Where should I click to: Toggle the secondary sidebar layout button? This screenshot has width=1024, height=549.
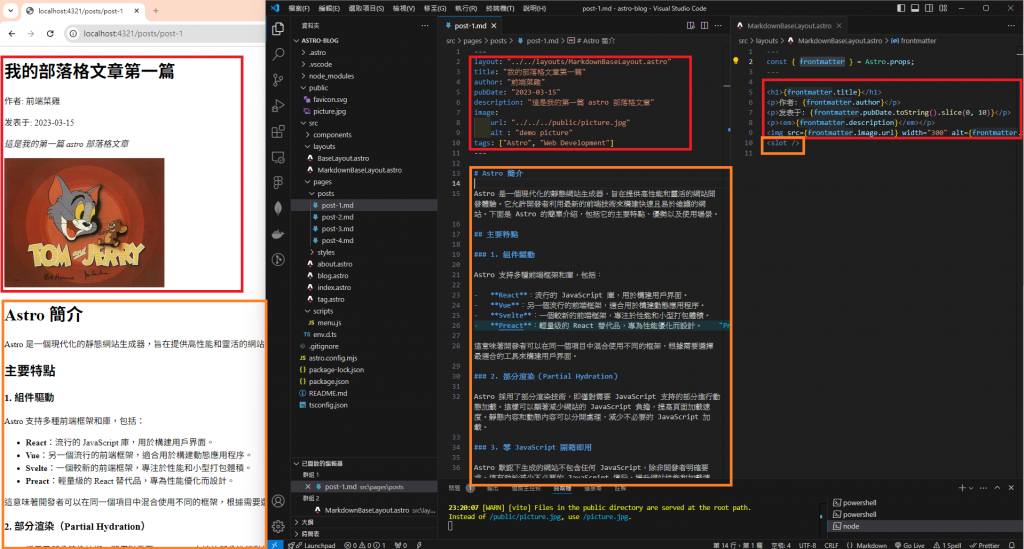(929, 8)
